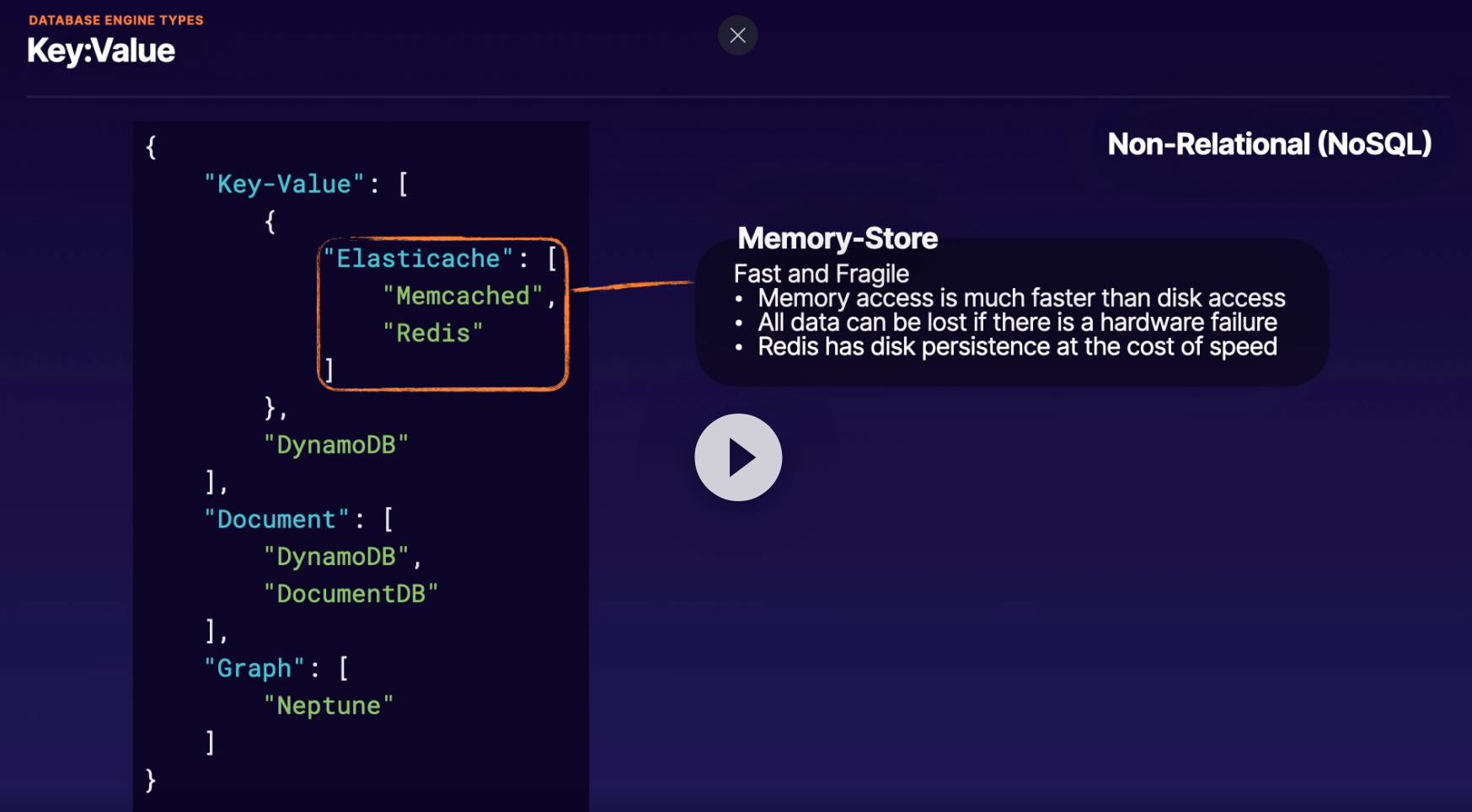Play the video with the play button
Screen dimensions: 1472x812
click(738, 457)
